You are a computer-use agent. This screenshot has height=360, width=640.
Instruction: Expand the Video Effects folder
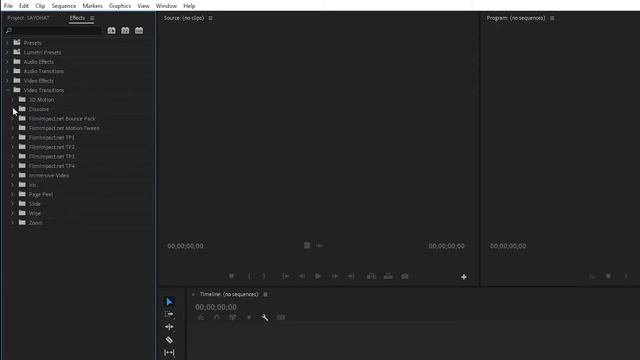click(x=7, y=81)
